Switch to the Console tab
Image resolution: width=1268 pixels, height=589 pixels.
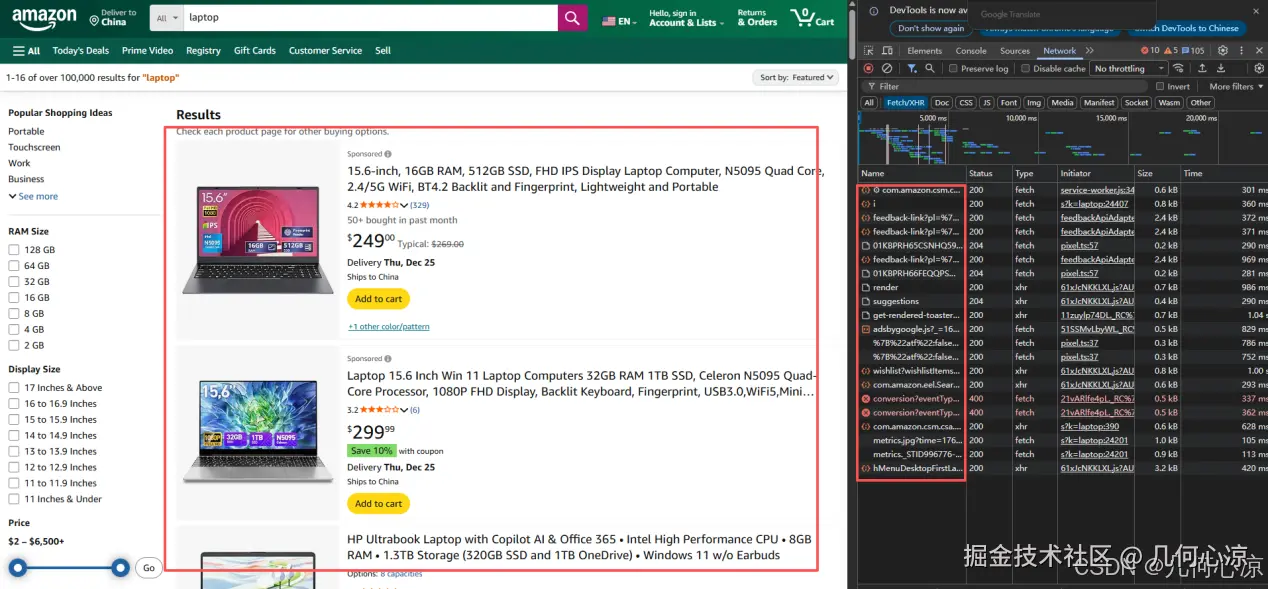pyautogui.click(x=970, y=50)
